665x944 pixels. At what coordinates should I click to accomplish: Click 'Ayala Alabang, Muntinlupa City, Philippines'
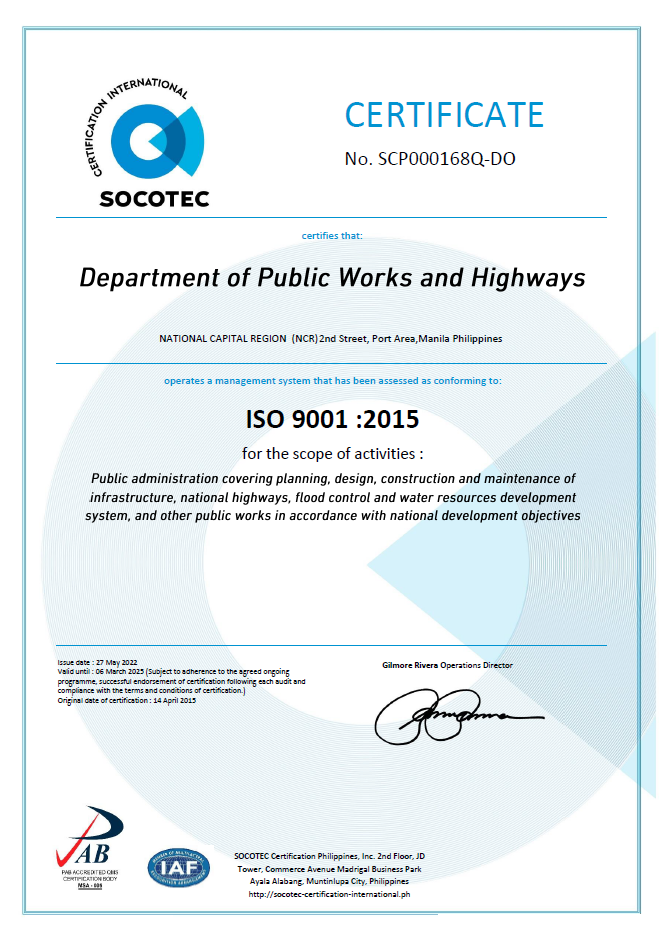click(329, 881)
